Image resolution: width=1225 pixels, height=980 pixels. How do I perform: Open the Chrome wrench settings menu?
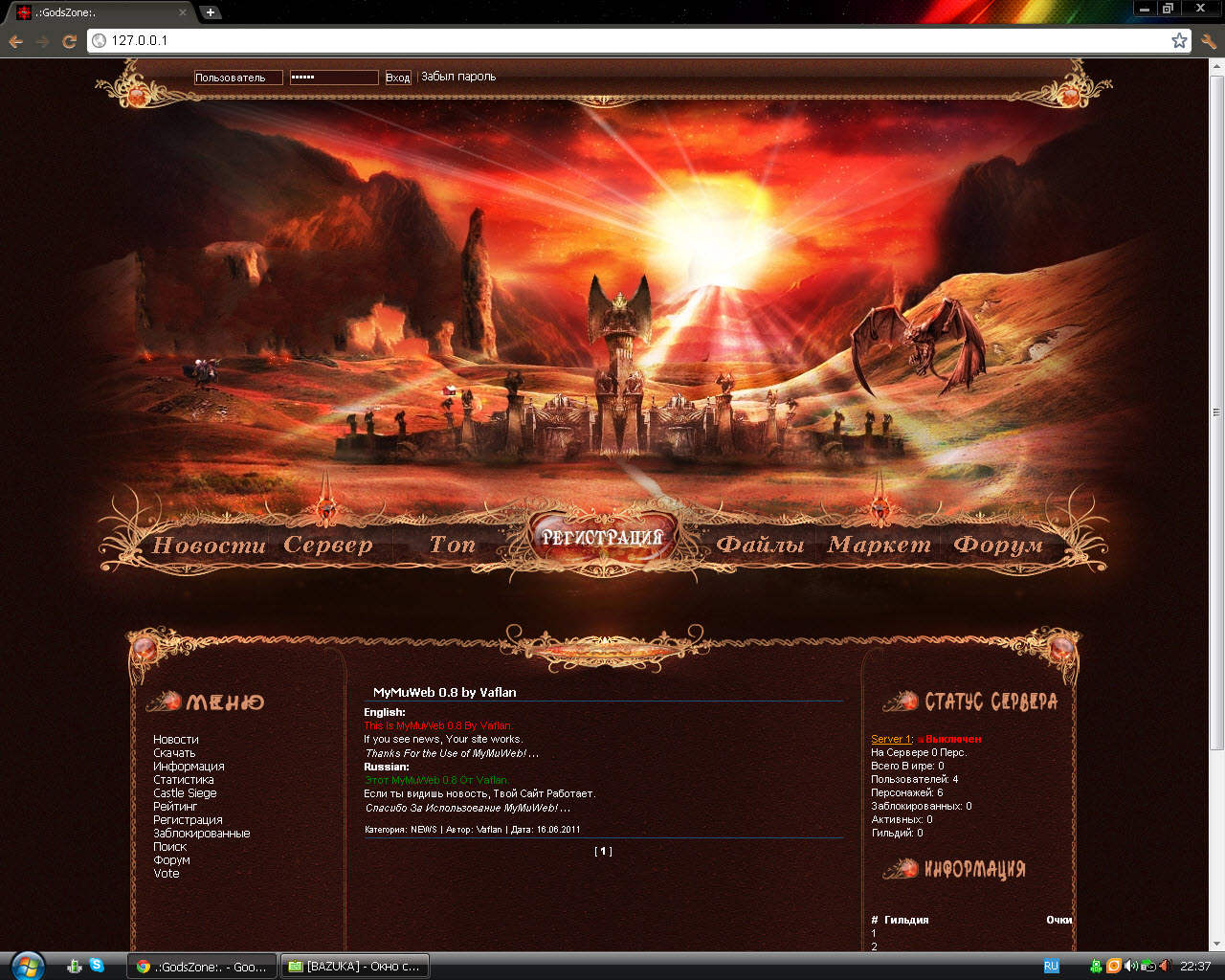(1208, 41)
